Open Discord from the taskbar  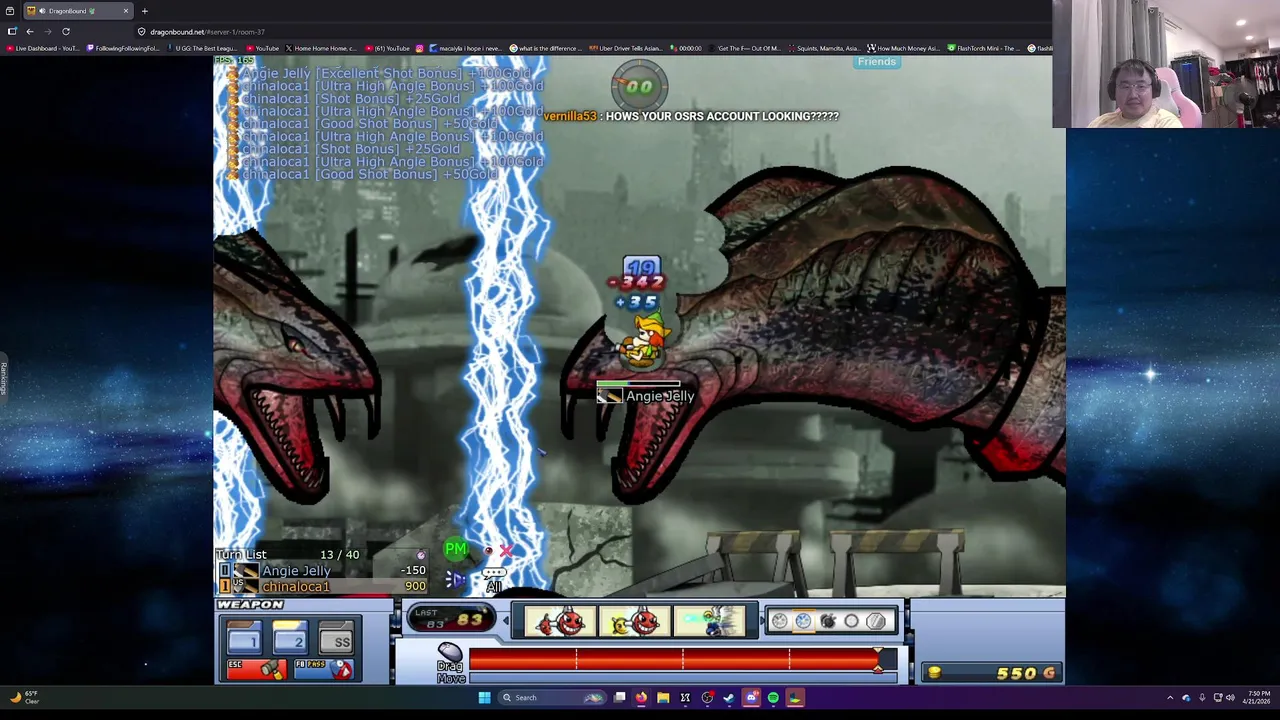point(751,697)
